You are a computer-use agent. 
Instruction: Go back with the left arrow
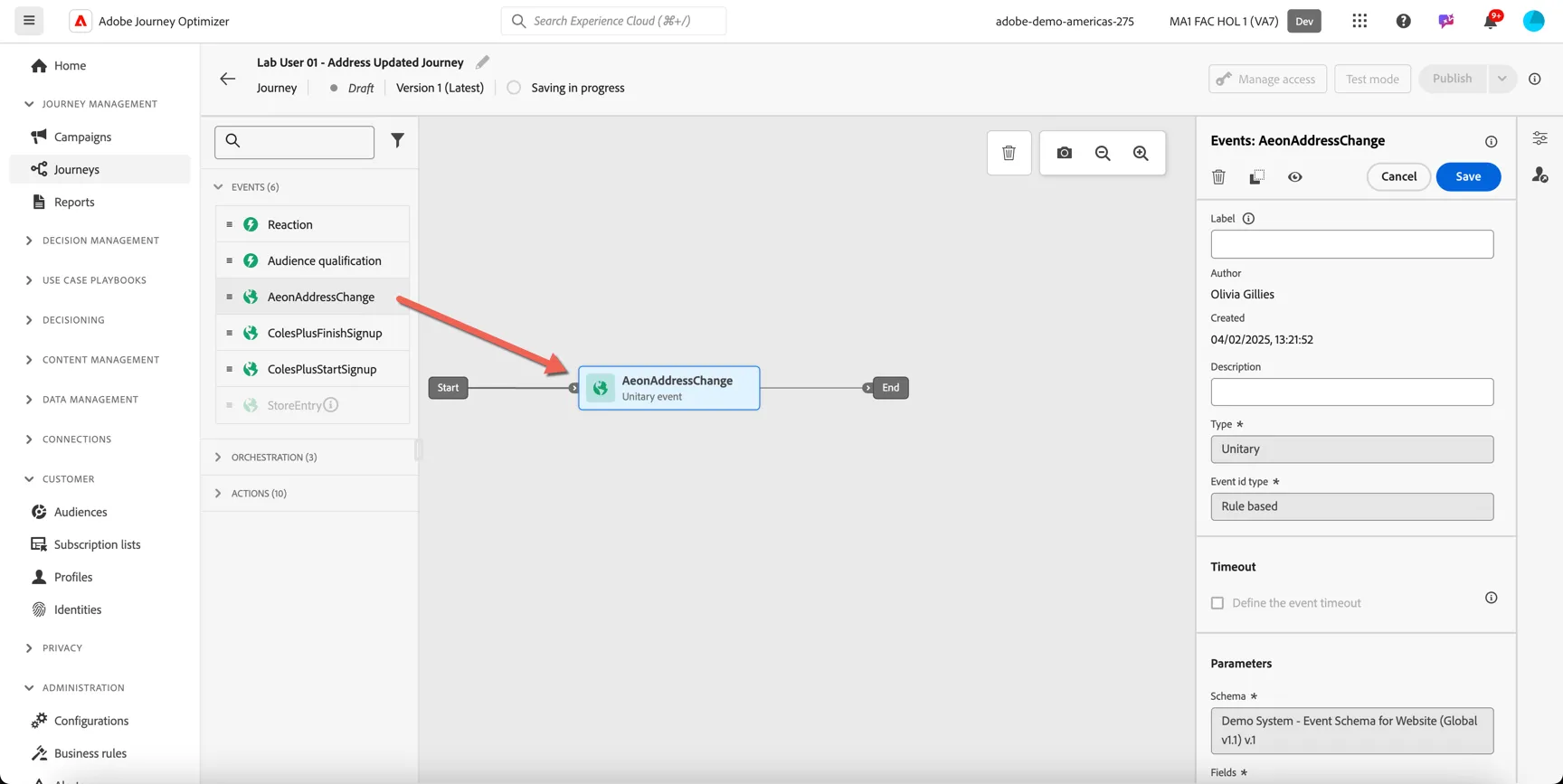tap(228, 79)
